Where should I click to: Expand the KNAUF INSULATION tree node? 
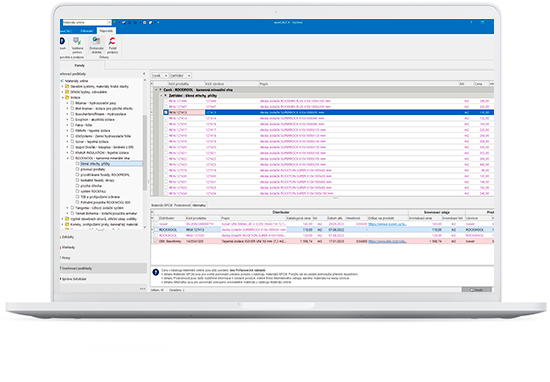click(68, 153)
